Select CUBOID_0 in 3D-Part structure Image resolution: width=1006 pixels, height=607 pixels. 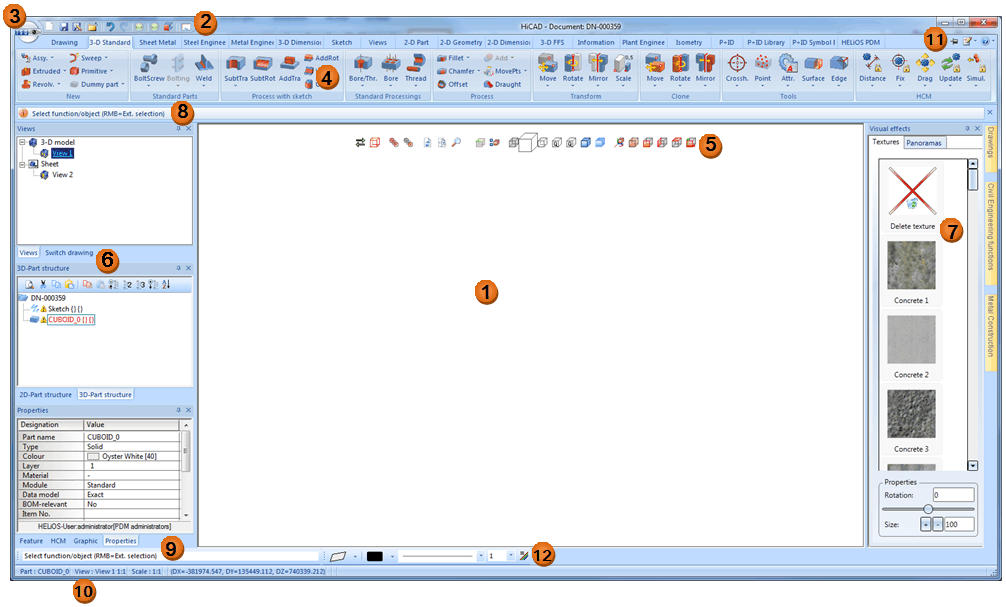point(71,320)
